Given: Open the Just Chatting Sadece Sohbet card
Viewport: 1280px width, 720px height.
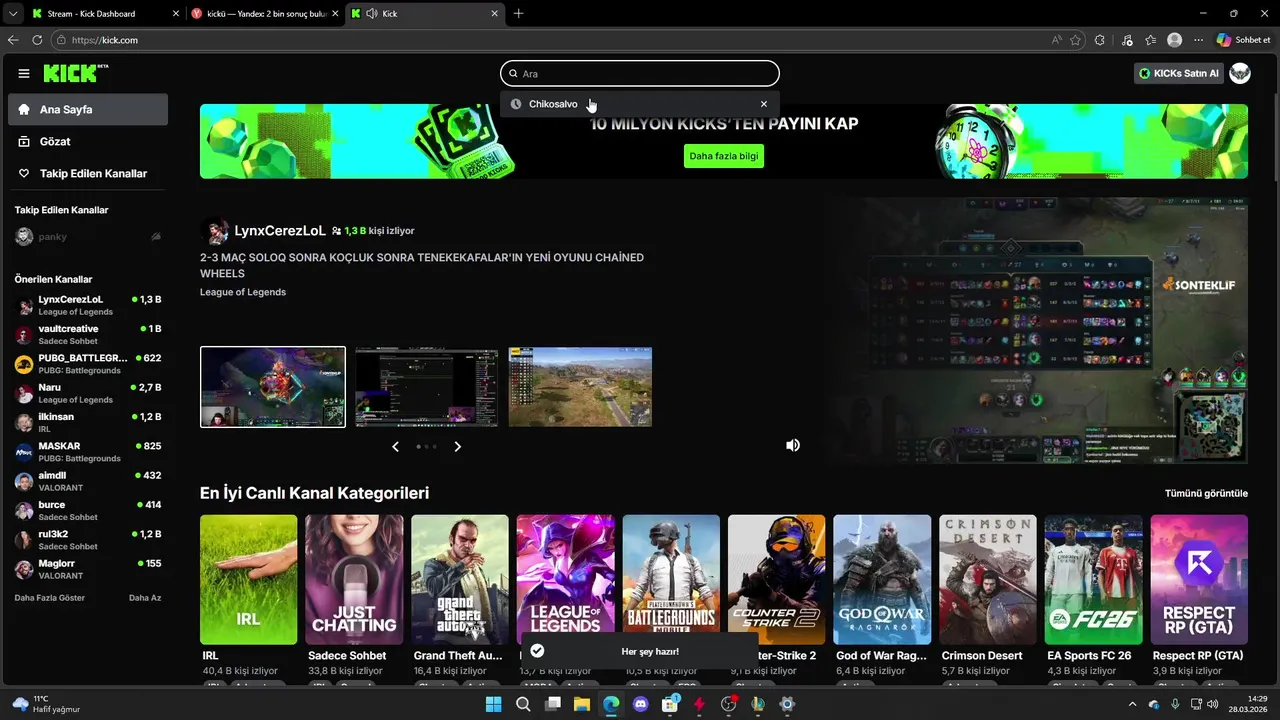Looking at the screenshot, I should (354, 580).
